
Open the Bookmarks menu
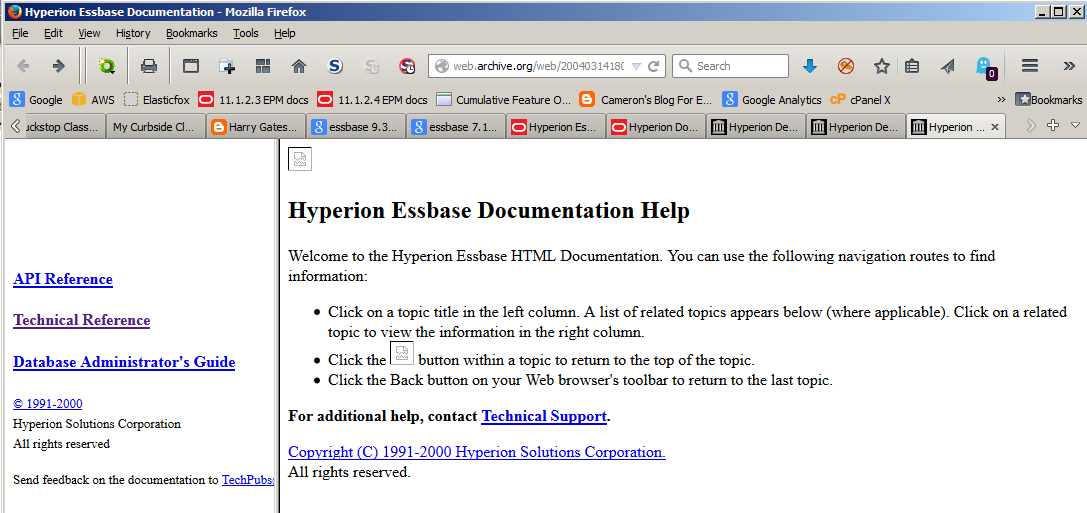191,33
